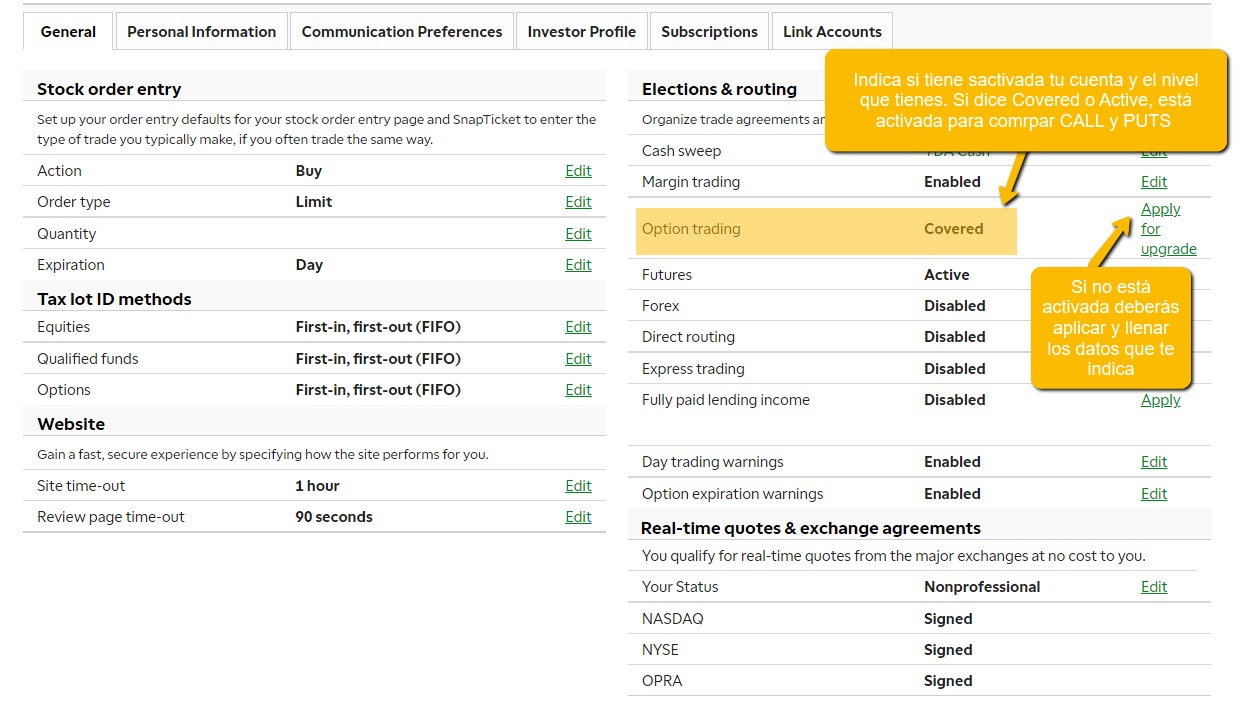The height and width of the screenshot is (702, 1245).
Task: Edit Qualified funds tax lot method
Action: tap(578, 359)
